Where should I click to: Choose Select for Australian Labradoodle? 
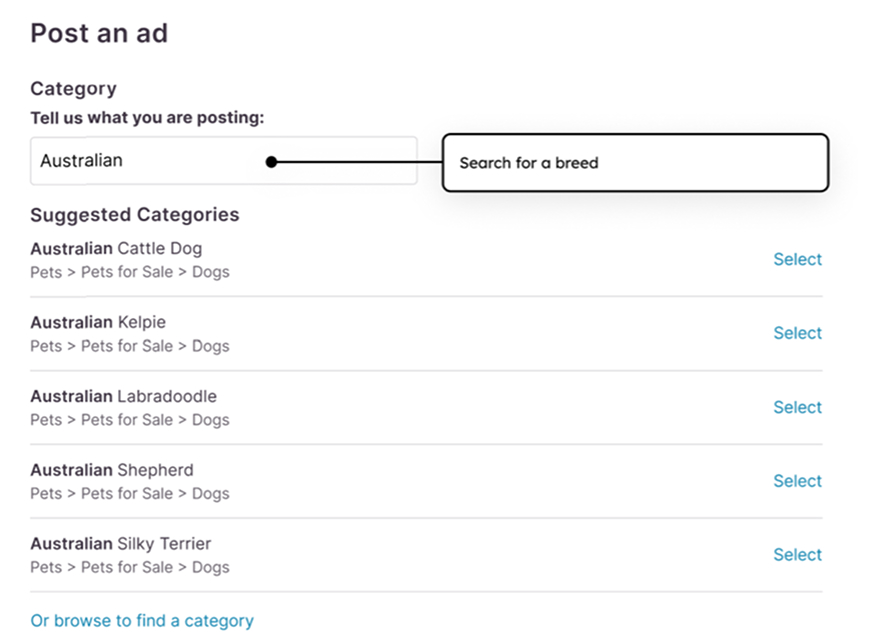click(x=797, y=407)
